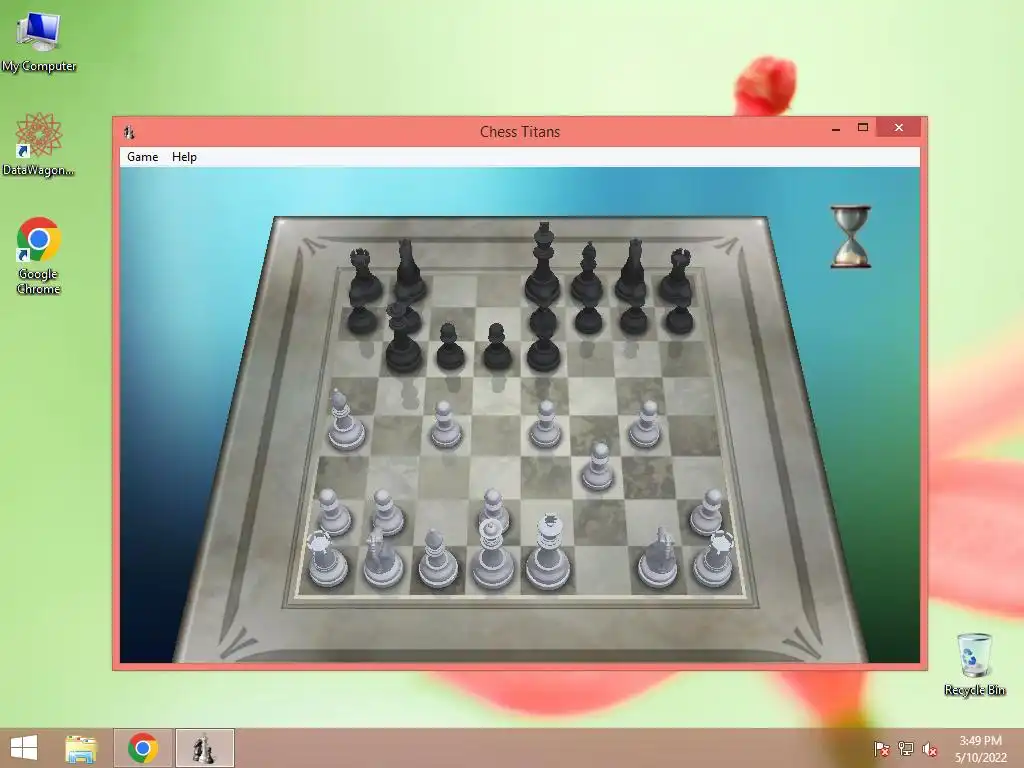Screen dimensions: 1024x768
Task: Open the Recycle Bin
Action: (974, 664)
